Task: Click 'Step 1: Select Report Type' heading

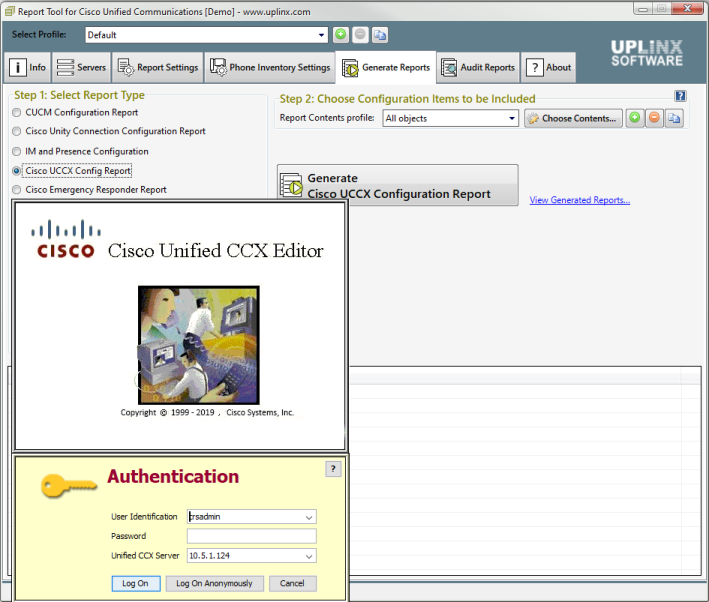Action: pos(80,95)
